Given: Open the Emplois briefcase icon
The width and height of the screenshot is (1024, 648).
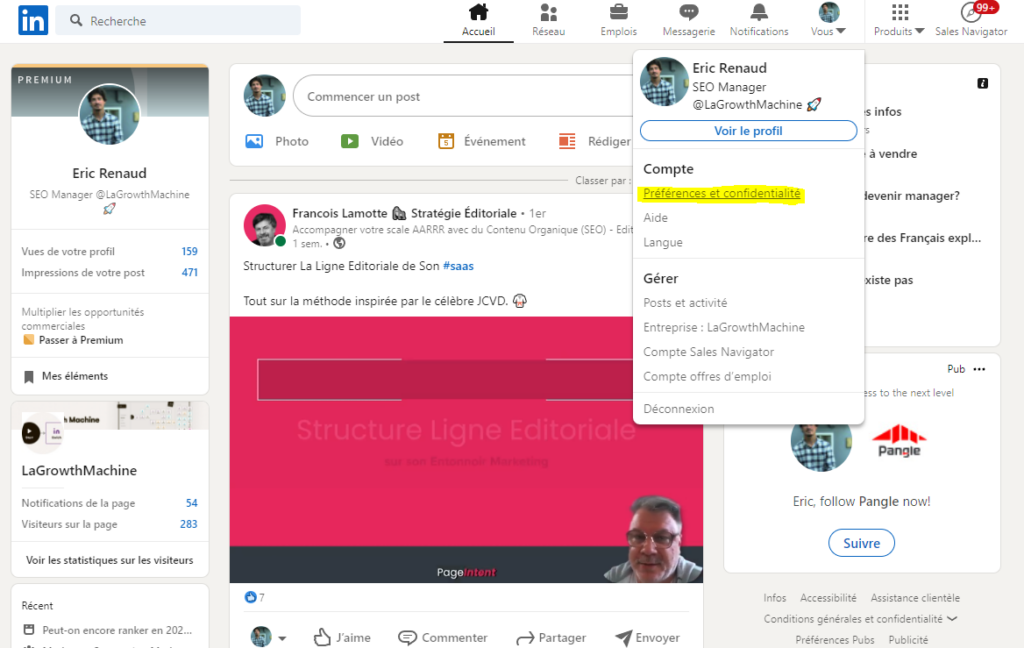Looking at the screenshot, I should click(618, 13).
